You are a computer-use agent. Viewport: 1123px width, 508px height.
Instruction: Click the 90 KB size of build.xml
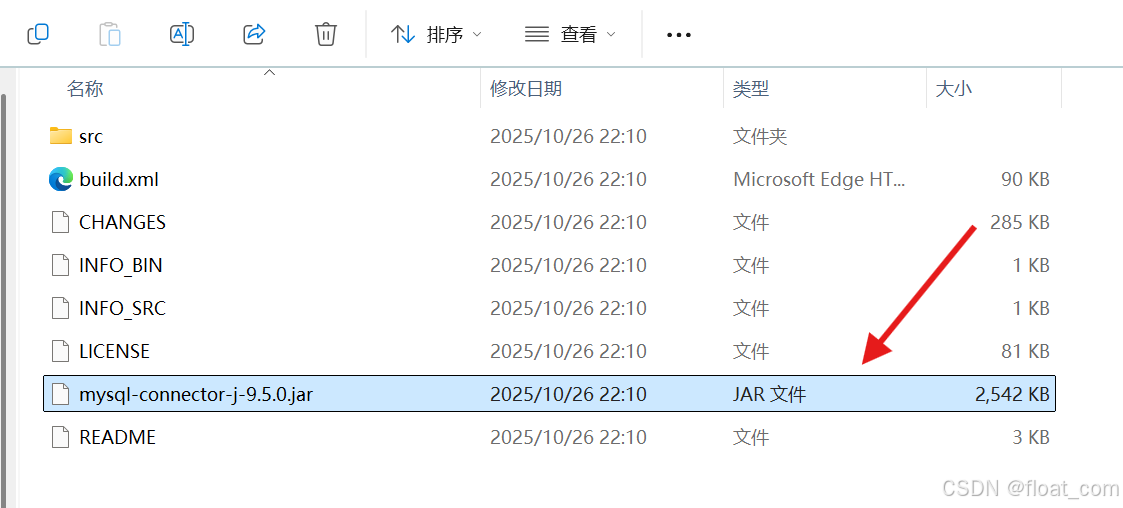point(1025,179)
